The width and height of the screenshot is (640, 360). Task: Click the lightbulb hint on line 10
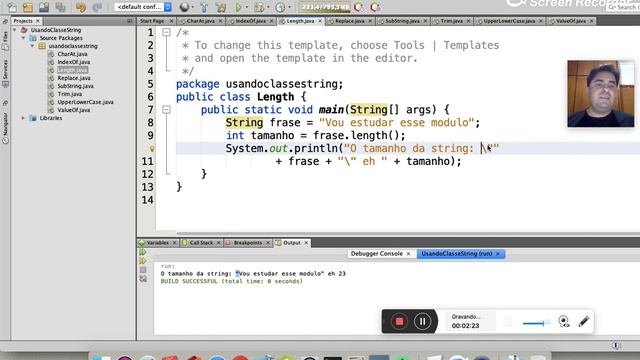[x=151, y=149]
